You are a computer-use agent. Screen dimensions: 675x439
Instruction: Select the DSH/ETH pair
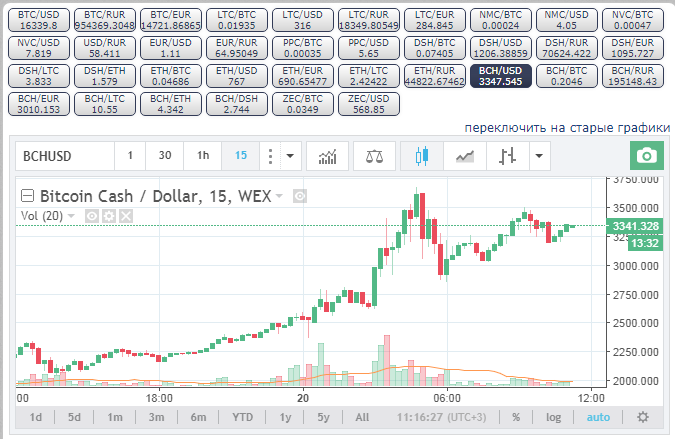[x=105, y=76]
